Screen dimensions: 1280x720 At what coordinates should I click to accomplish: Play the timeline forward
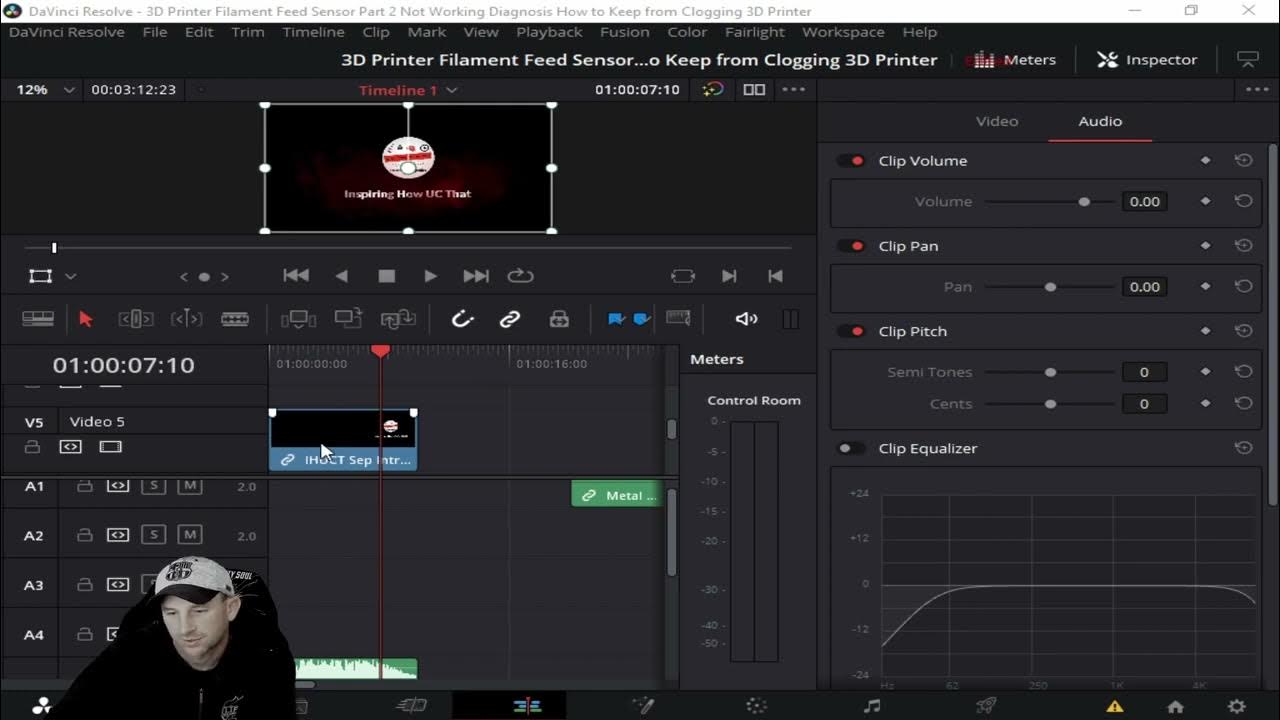(x=430, y=276)
